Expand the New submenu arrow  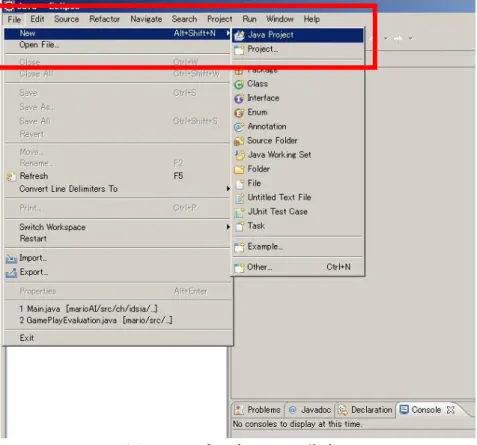228,33
